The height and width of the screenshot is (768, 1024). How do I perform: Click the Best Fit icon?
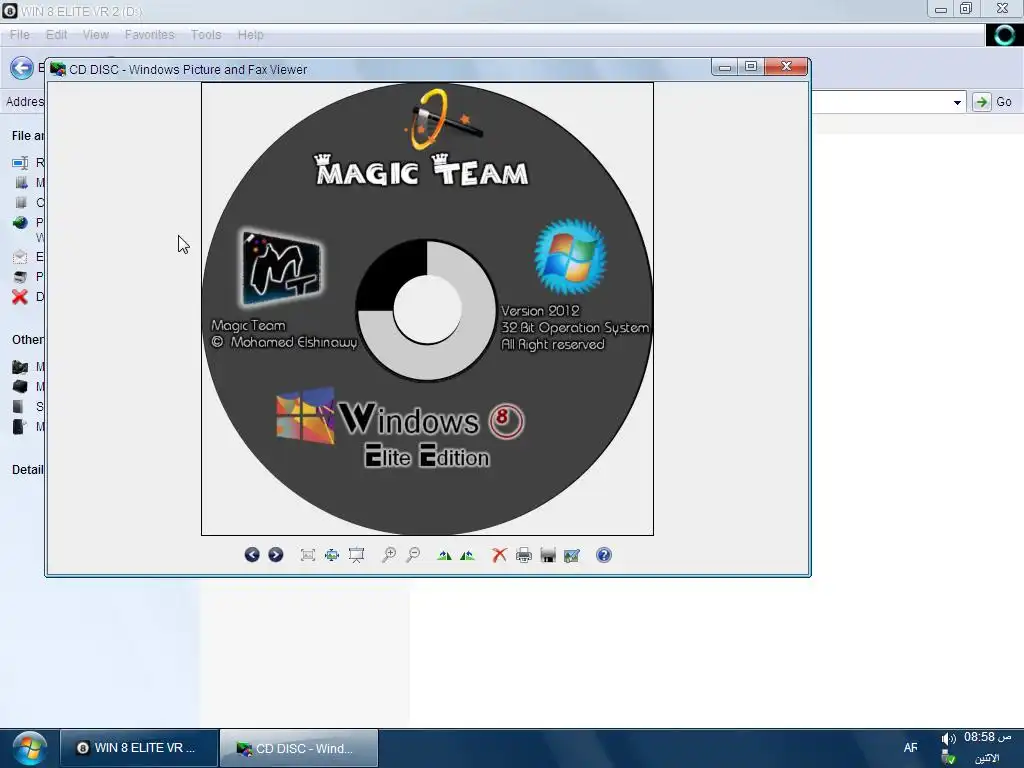click(308, 555)
